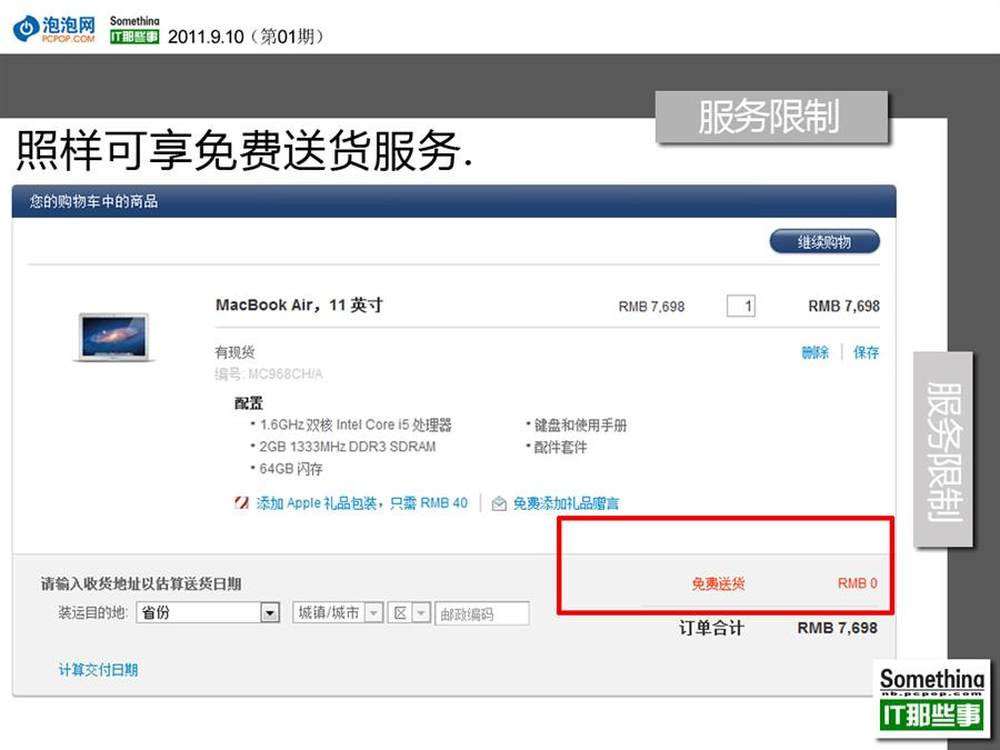Click the 保存 link
The width and height of the screenshot is (1000, 750).
(x=866, y=352)
